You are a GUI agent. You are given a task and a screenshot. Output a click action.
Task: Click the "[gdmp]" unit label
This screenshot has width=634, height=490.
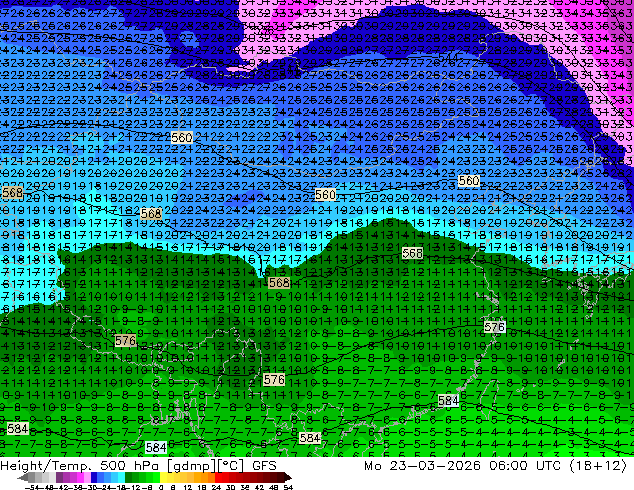pos(191,466)
